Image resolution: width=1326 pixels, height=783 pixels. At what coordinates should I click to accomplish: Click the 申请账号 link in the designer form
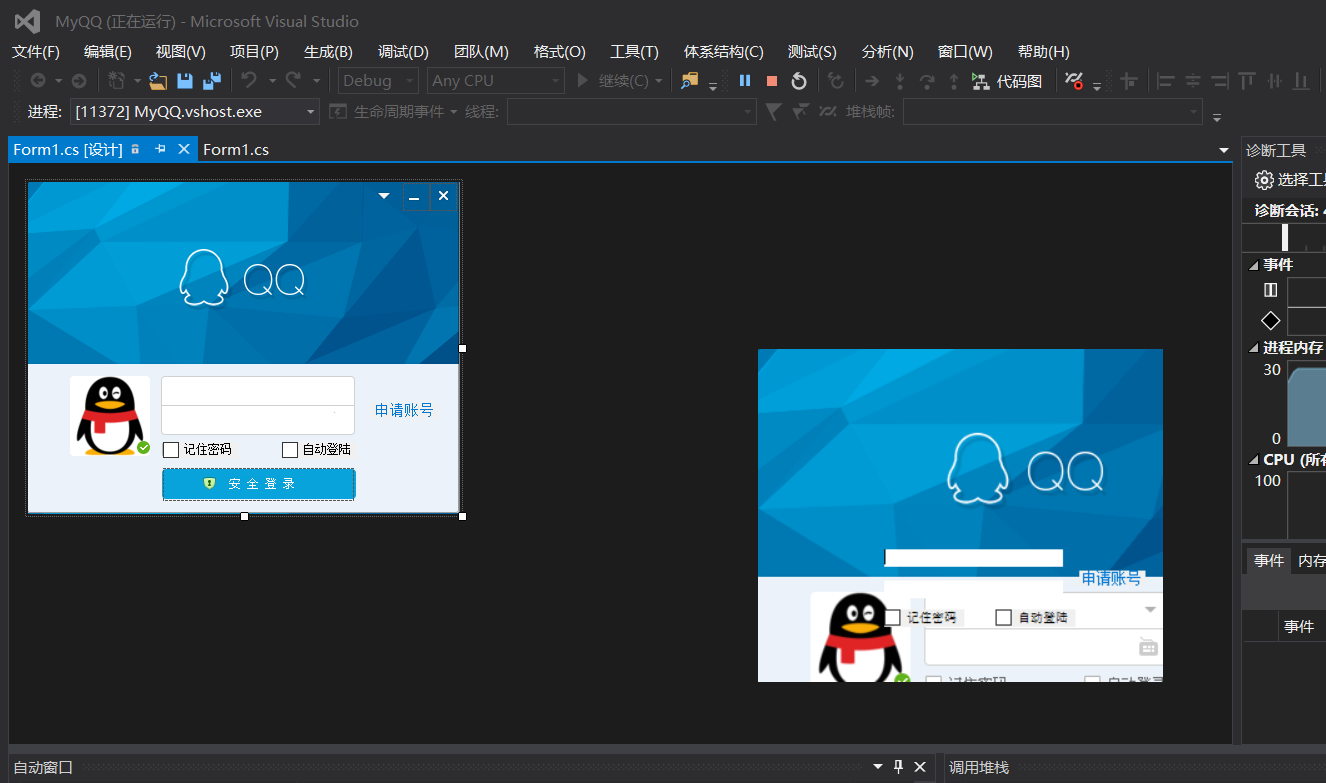(404, 410)
